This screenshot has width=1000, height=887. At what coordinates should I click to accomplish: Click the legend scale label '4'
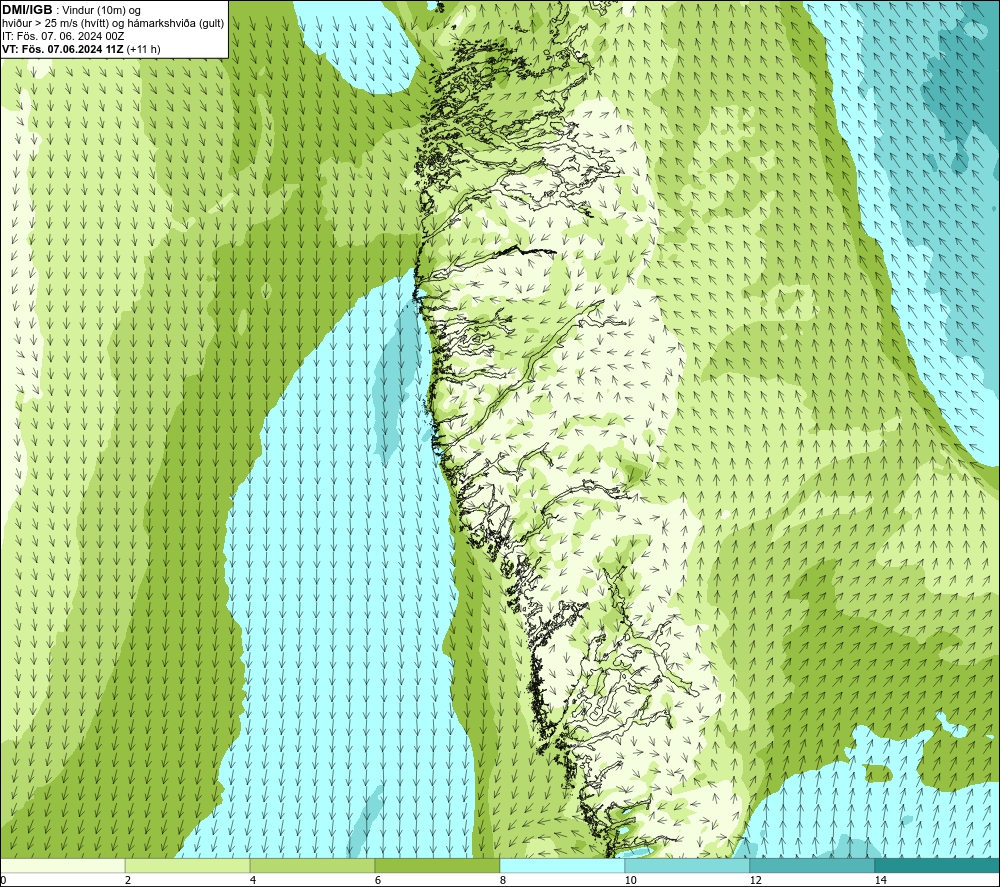click(253, 881)
